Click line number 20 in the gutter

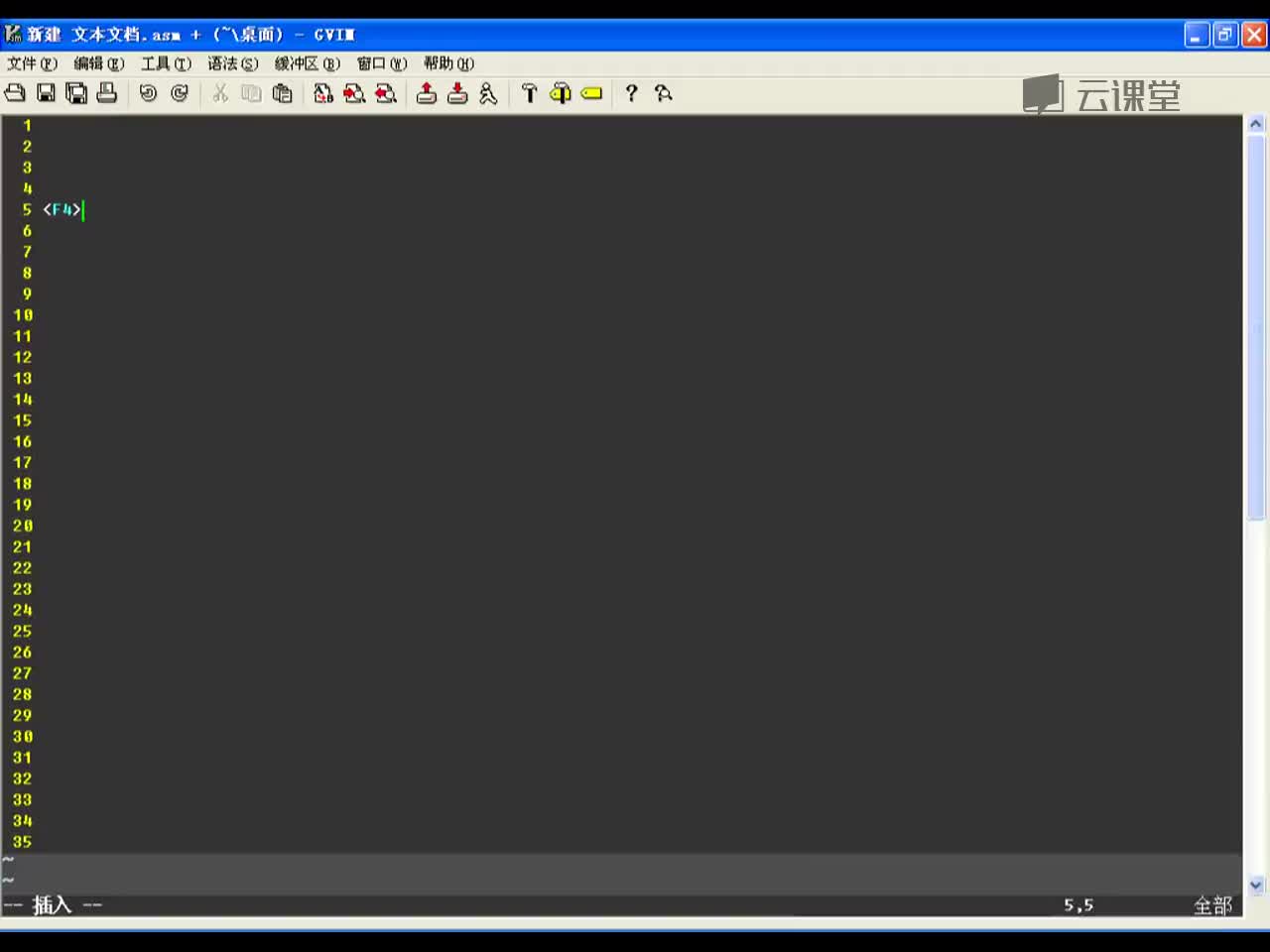[23, 526]
